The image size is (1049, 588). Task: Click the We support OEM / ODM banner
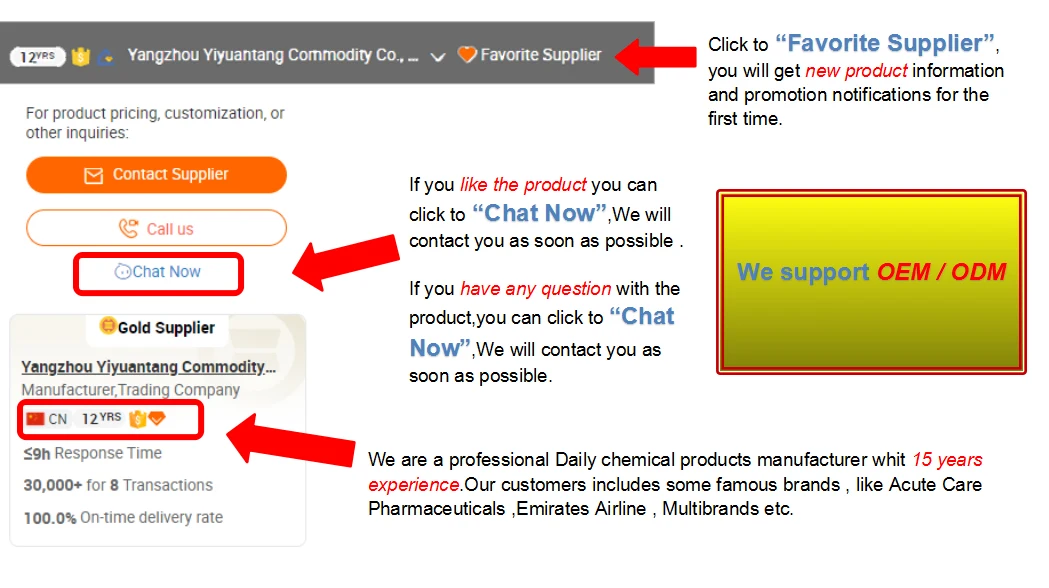pyautogui.click(x=871, y=282)
